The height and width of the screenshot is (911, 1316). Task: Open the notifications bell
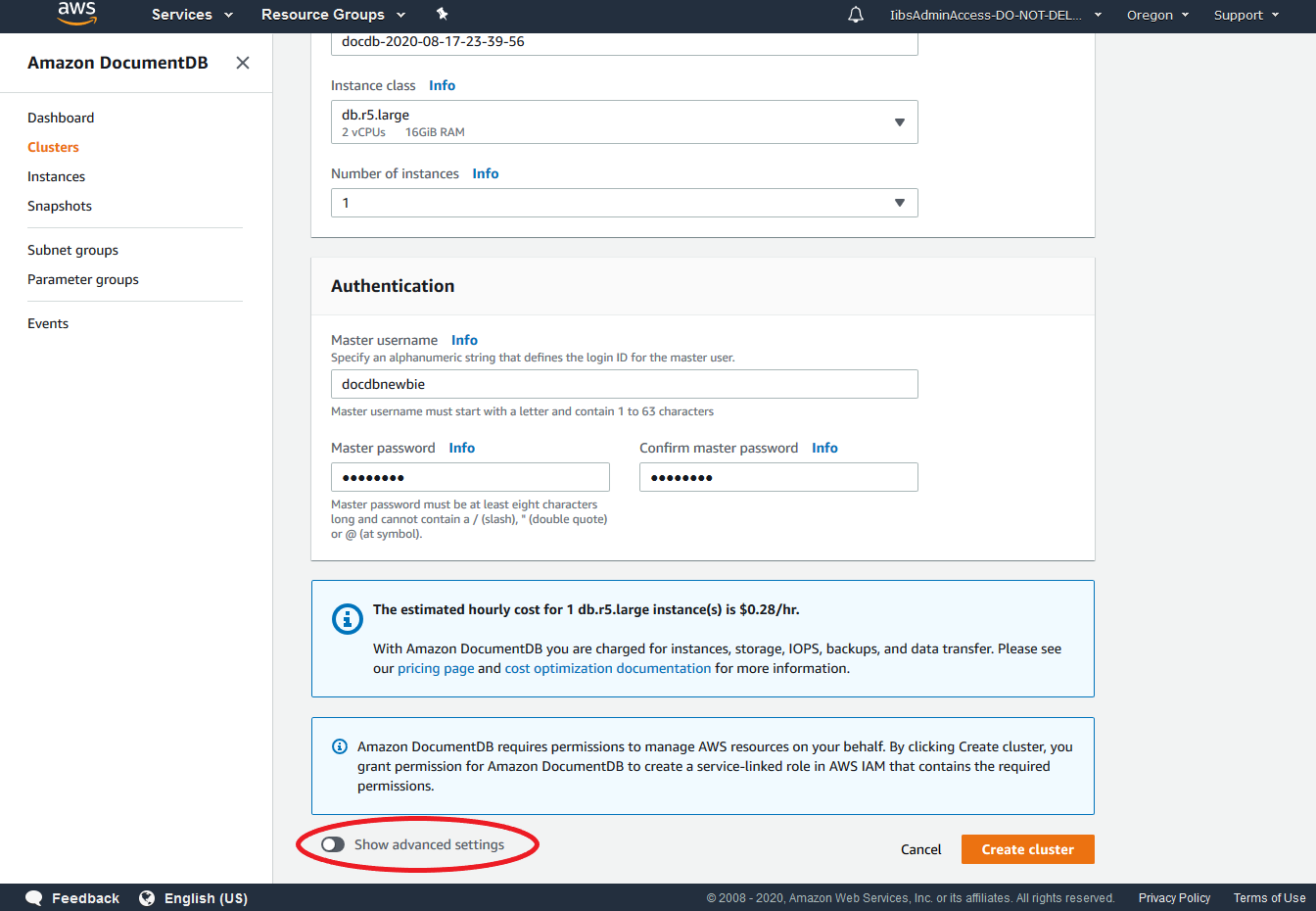click(x=855, y=15)
